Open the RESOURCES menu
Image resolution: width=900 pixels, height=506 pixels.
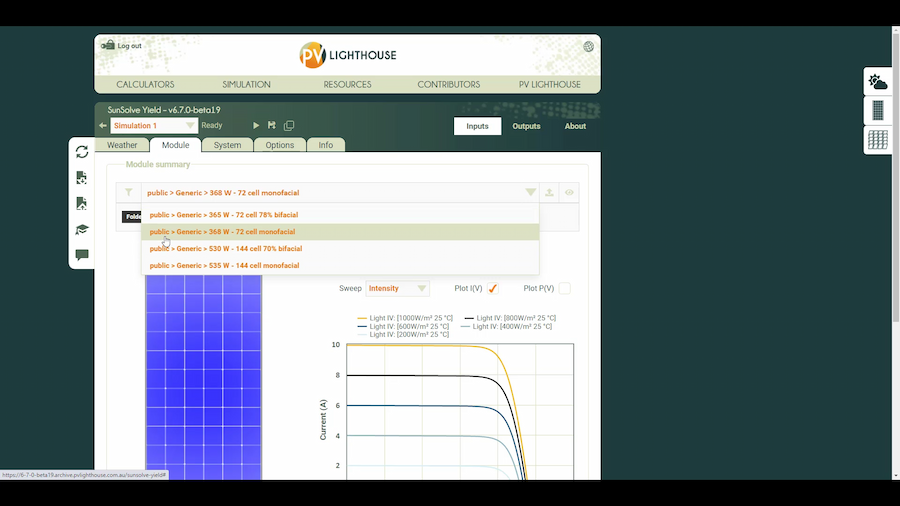pyautogui.click(x=347, y=84)
